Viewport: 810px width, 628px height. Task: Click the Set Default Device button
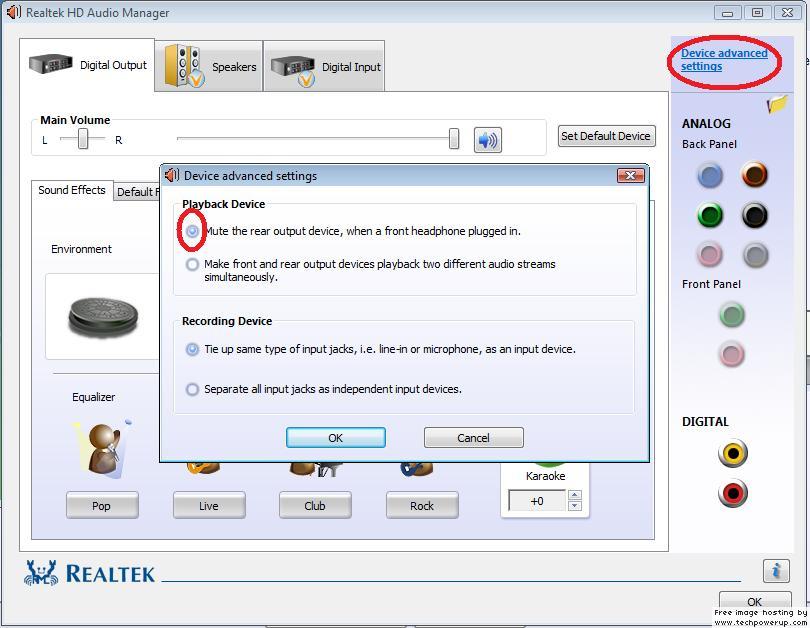606,136
